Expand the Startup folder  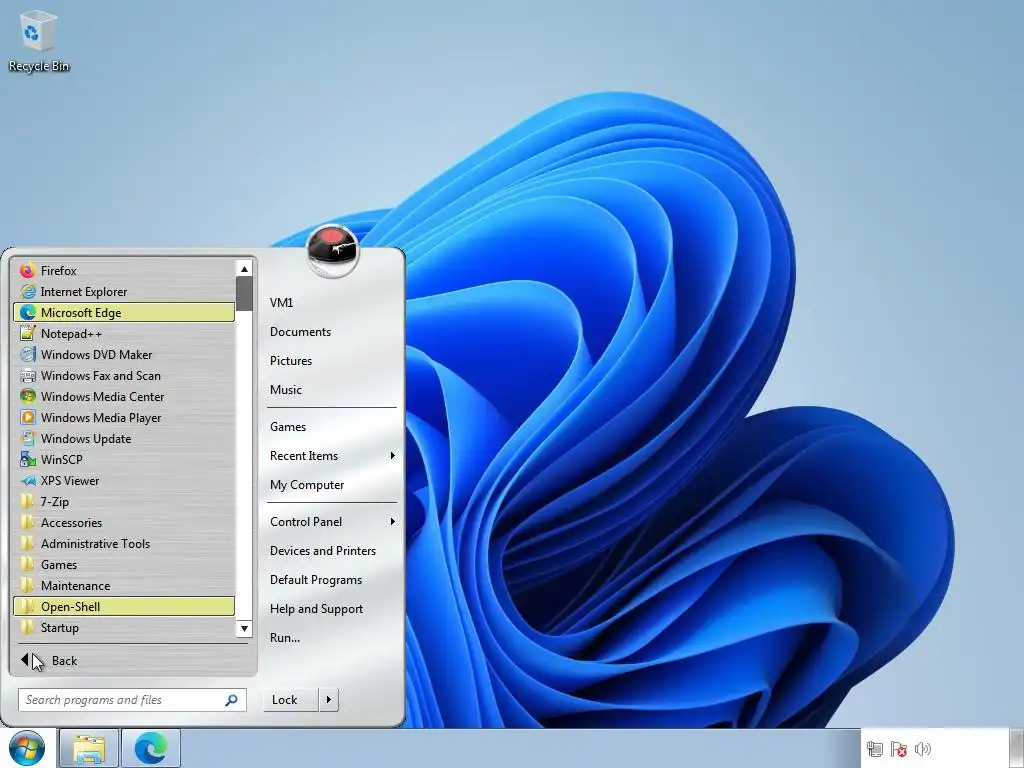[x=124, y=628]
